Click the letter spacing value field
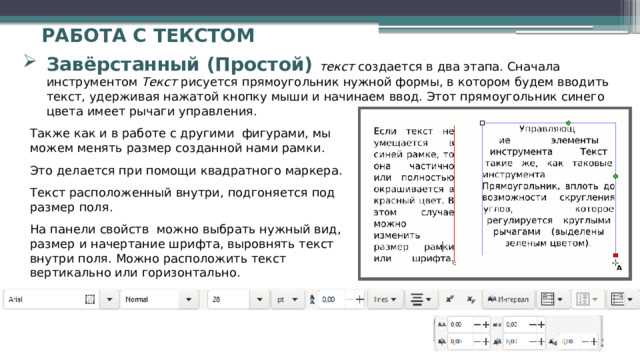This screenshot has height=360, width=640. pyautogui.click(x=460, y=325)
